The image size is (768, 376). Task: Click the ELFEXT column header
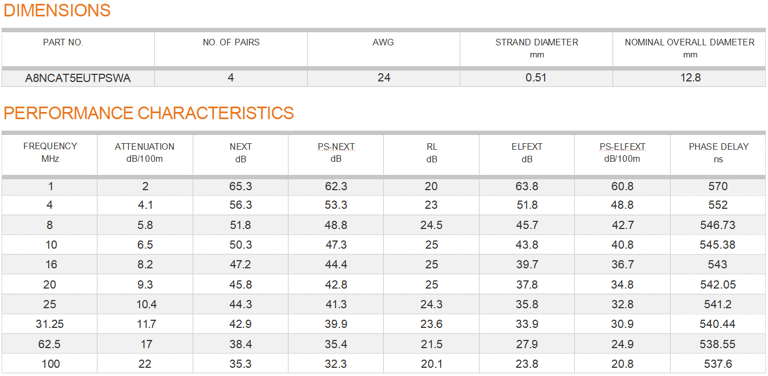[527, 153]
